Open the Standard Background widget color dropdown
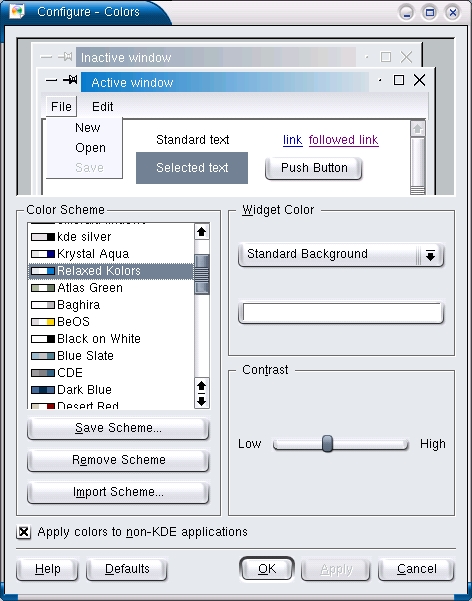Viewport: 472px width, 601px height. [340, 254]
